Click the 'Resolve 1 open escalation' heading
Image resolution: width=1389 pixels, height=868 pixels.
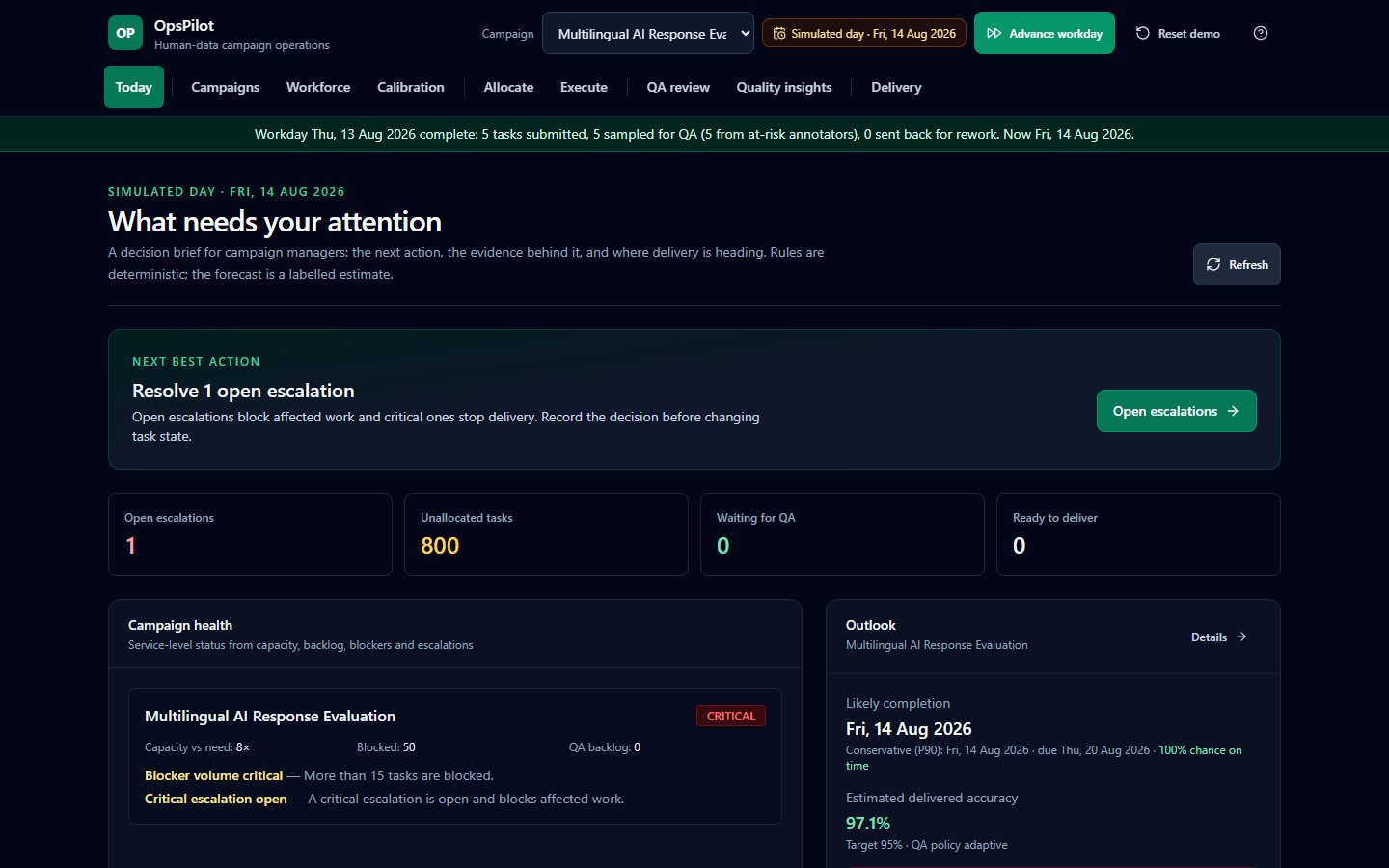click(x=243, y=391)
